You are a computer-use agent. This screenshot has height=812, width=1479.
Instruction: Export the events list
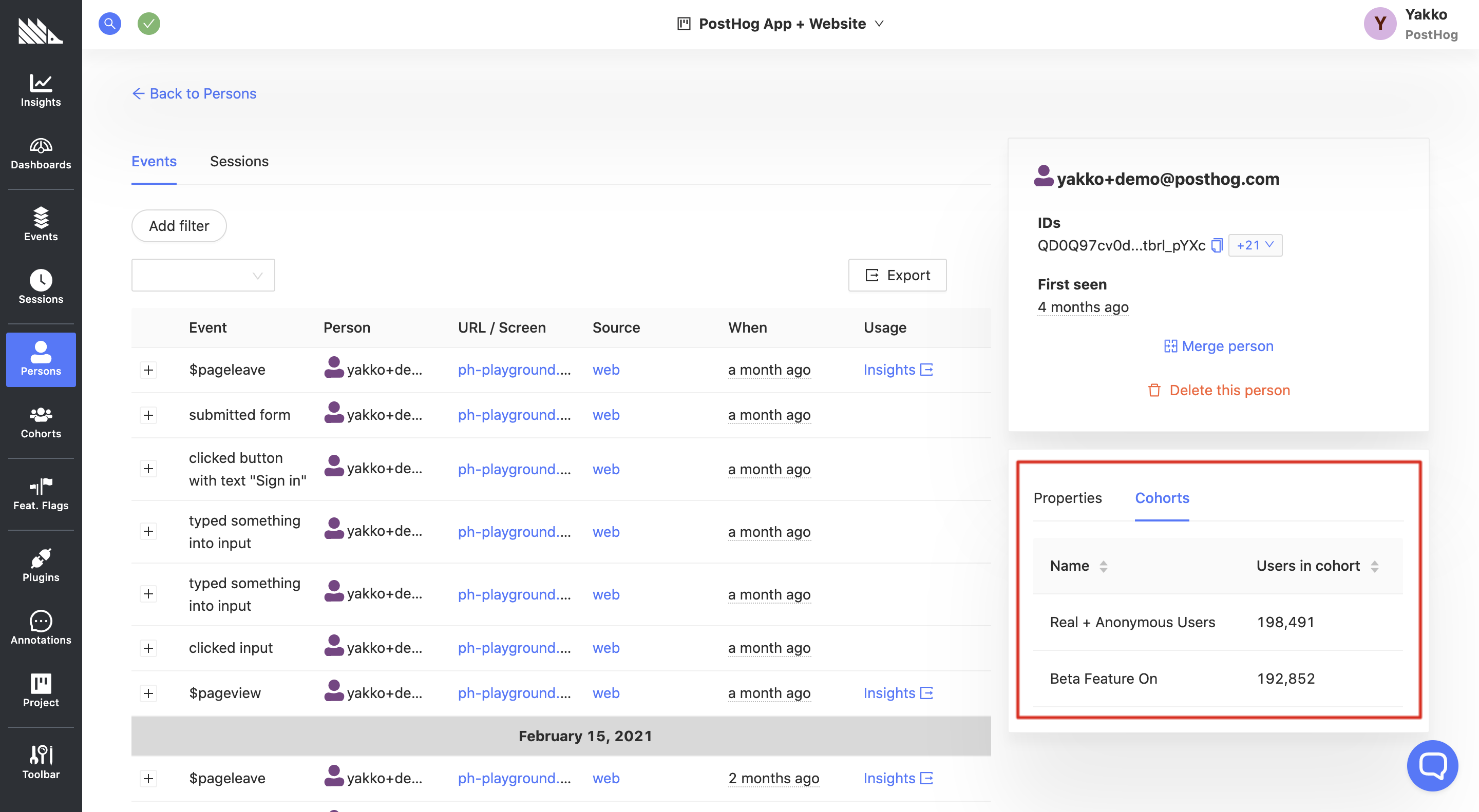click(897, 275)
